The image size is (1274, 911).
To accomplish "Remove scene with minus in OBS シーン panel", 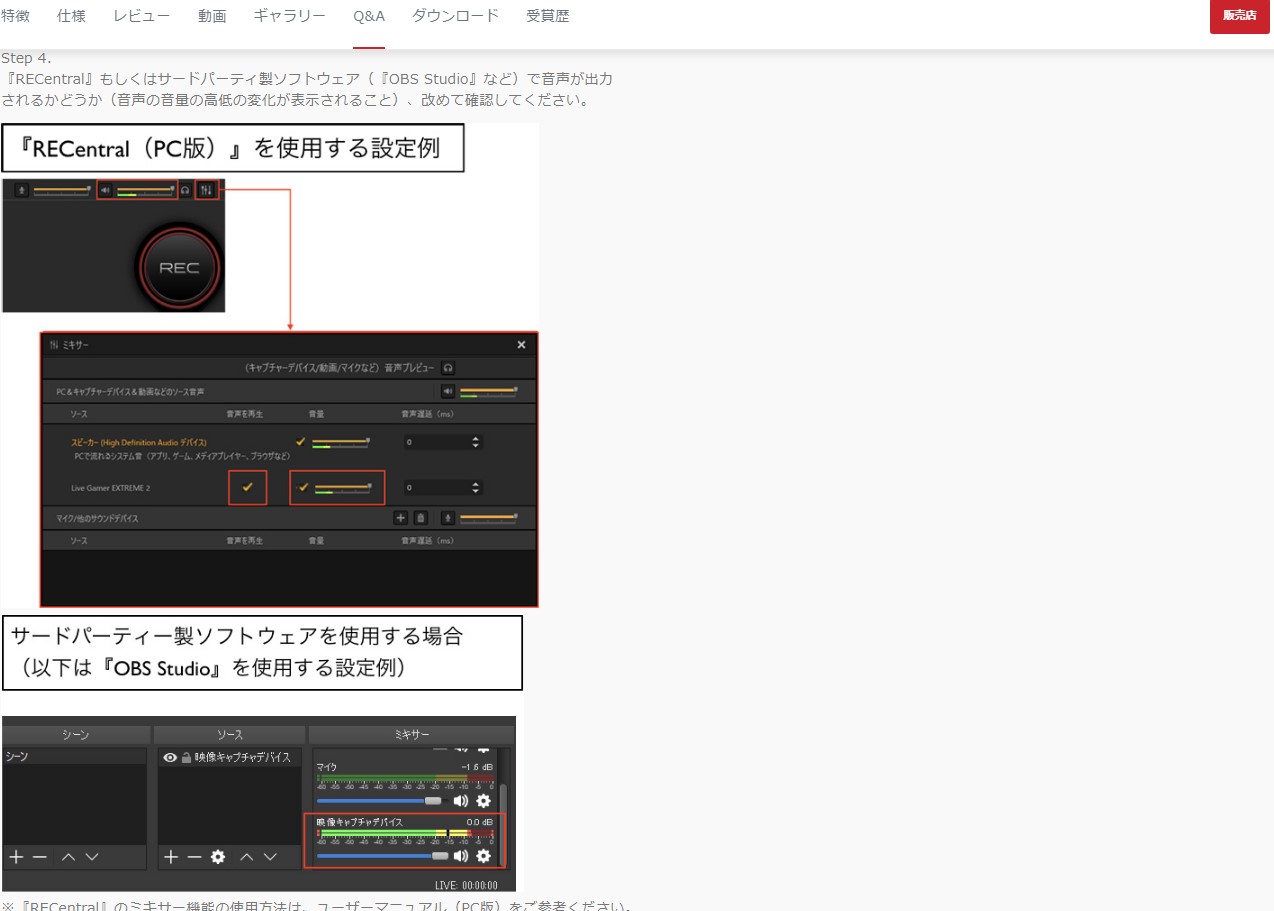I will [40, 857].
